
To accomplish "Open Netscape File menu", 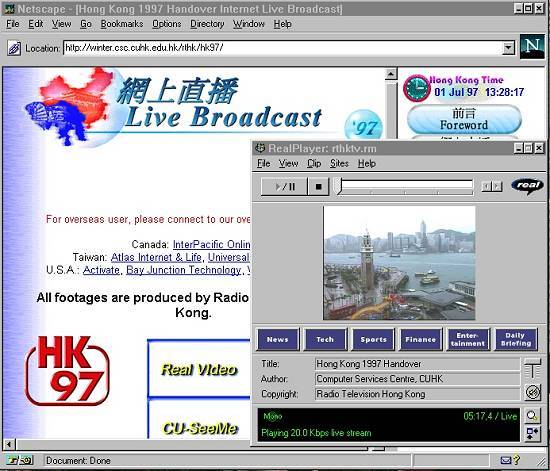I will pyautogui.click(x=13, y=24).
